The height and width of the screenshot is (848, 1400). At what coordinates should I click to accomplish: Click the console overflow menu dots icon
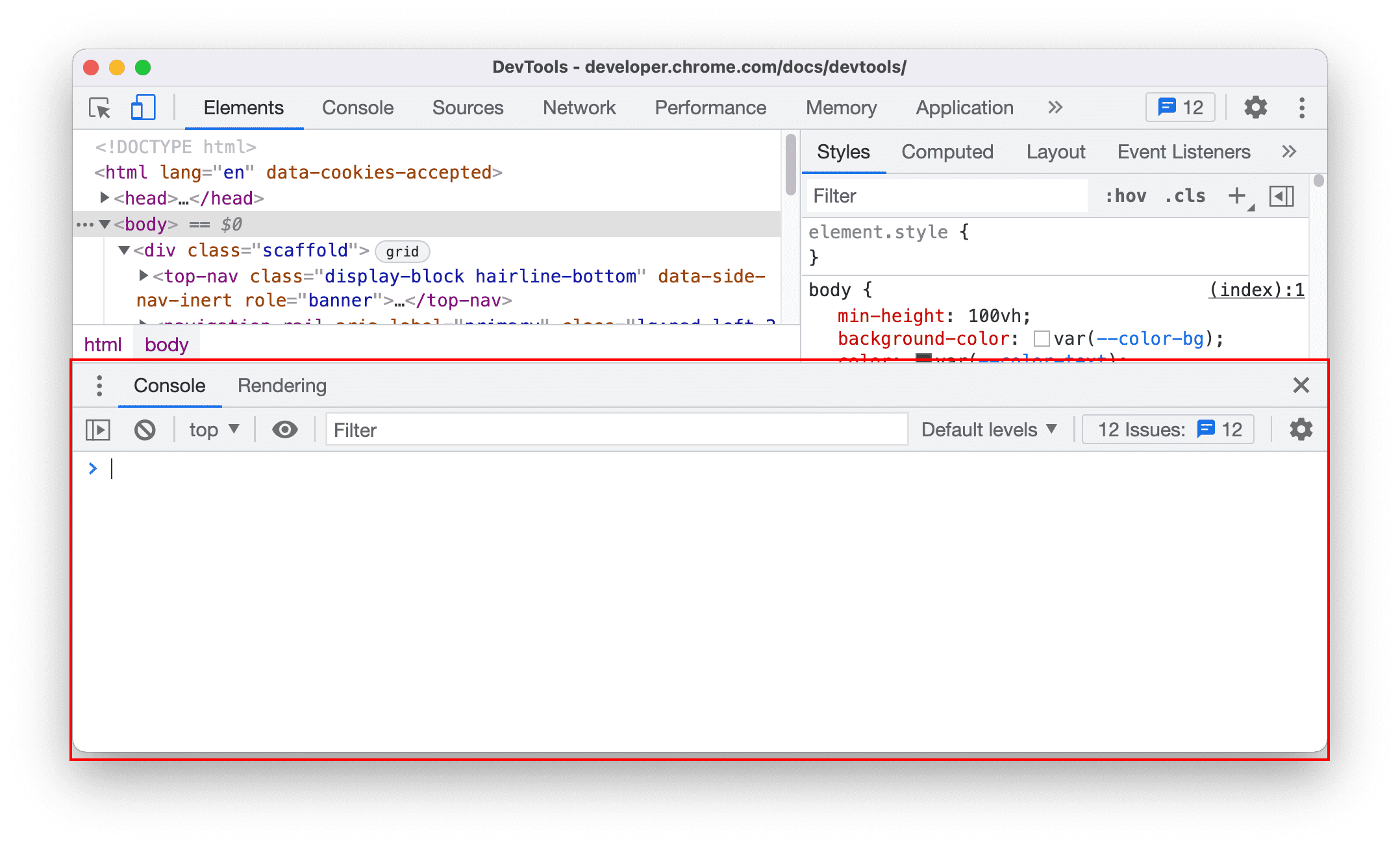pyautogui.click(x=100, y=385)
